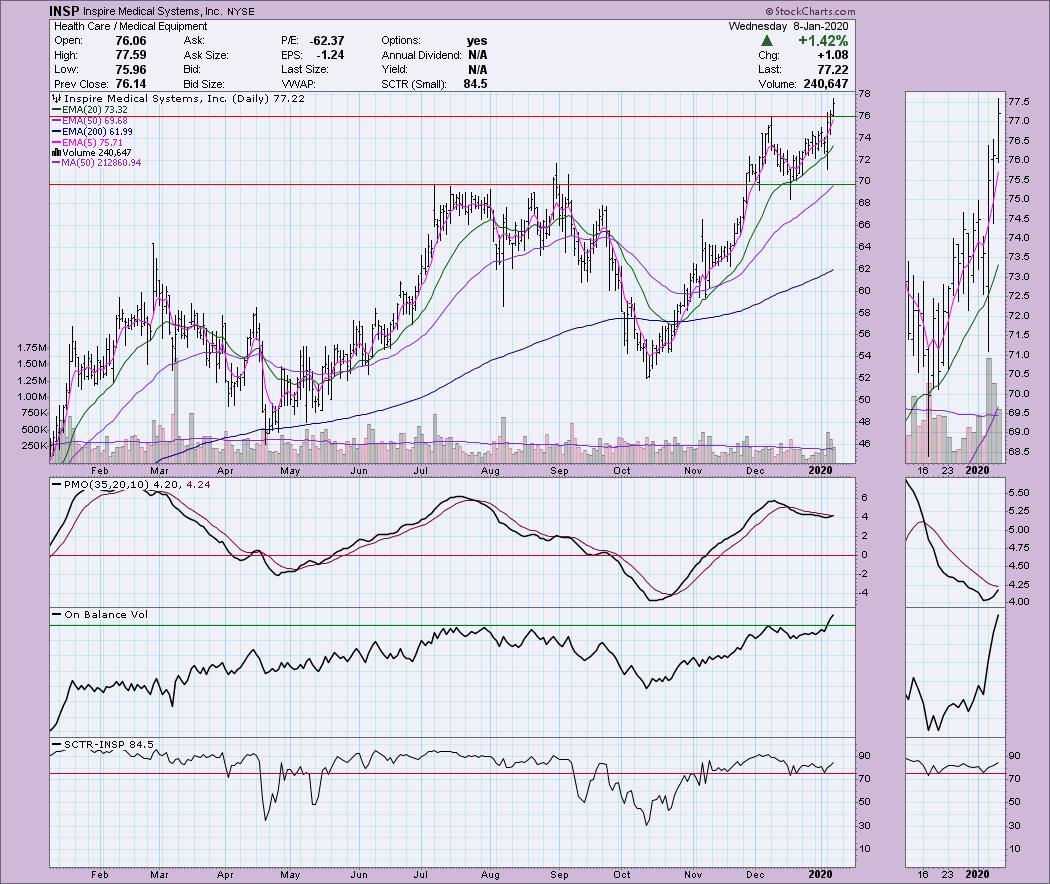Open the zoomed PMO thumbnail panel
Image resolution: width=1050 pixels, height=884 pixels.
[x=956, y=541]
